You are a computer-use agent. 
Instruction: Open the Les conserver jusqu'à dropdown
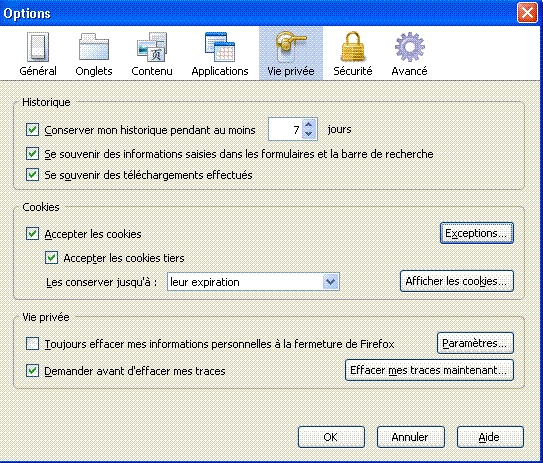pyautogui.click(x=253, y=282)
